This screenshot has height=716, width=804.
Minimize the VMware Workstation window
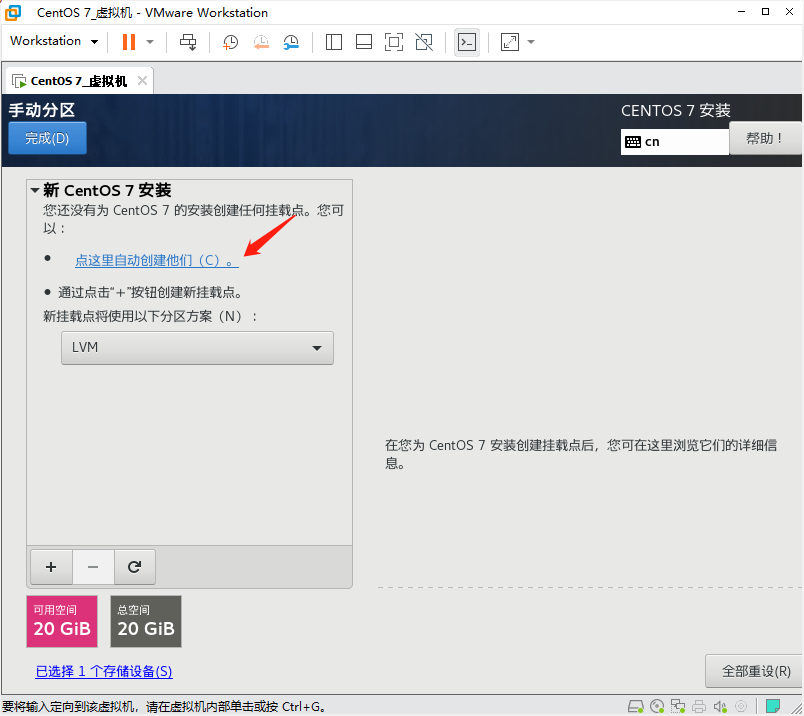tap(741, 11)
